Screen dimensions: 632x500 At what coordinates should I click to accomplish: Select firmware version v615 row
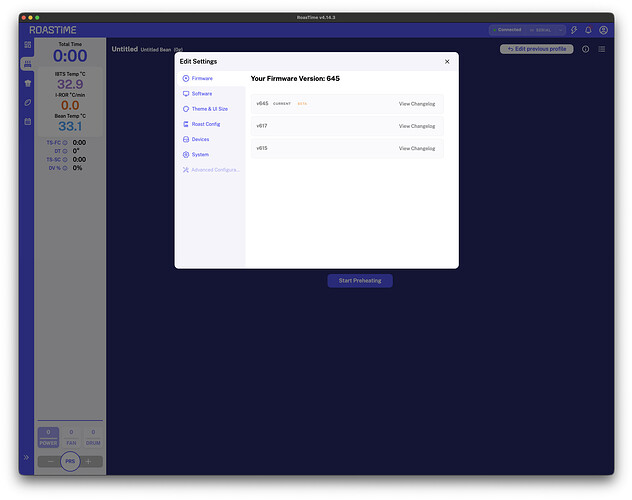coord(347,148)
